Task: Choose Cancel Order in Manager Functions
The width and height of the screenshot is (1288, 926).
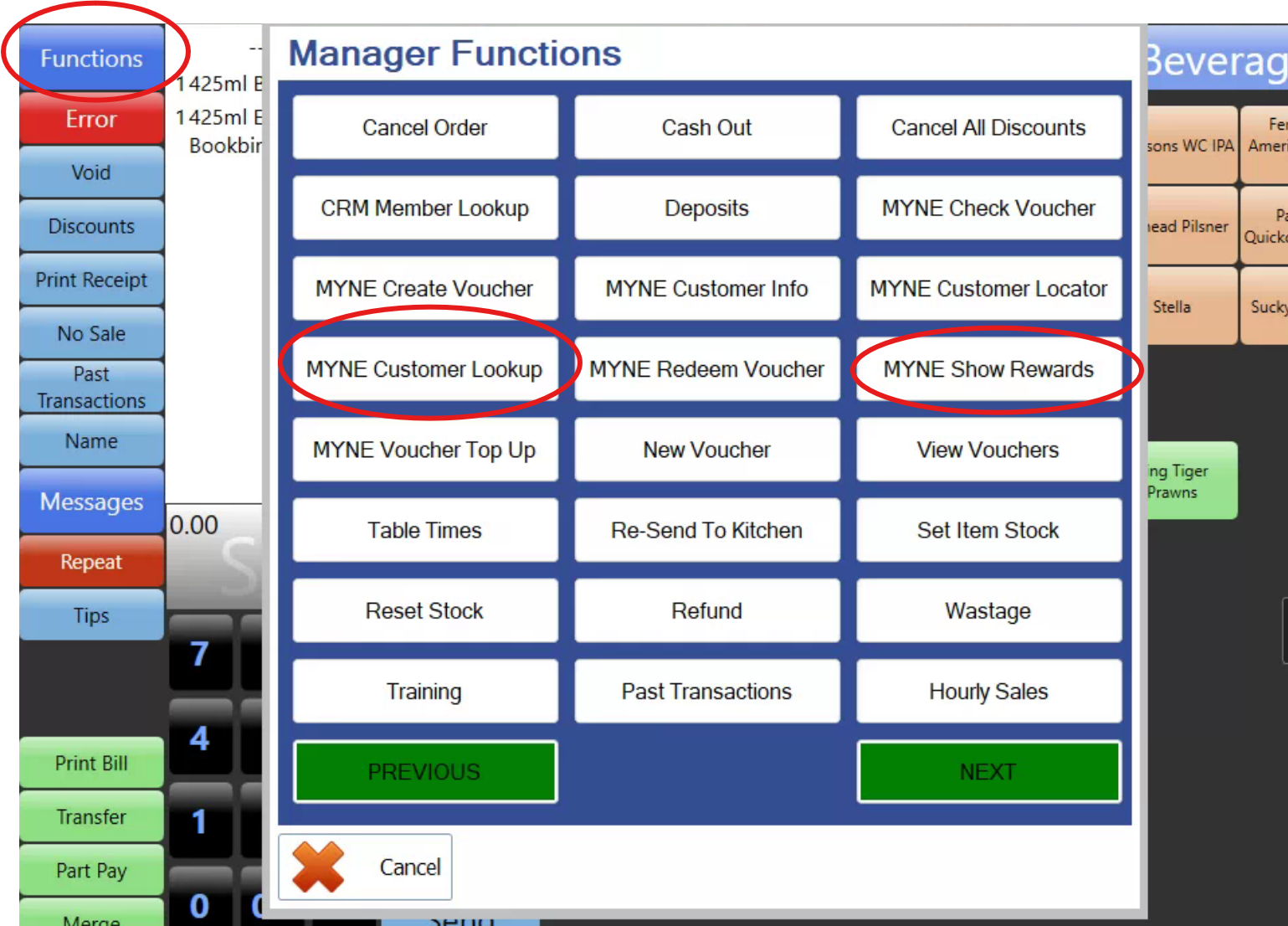Action: pos(425,127)
